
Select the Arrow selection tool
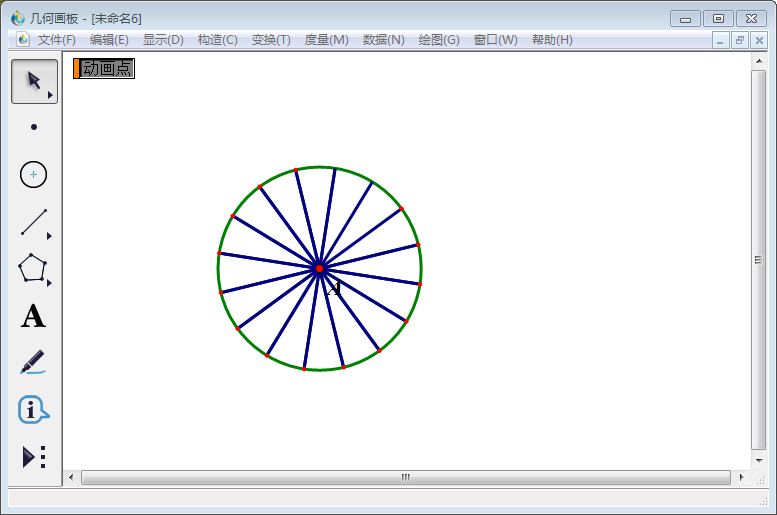[x=34, y=81]
